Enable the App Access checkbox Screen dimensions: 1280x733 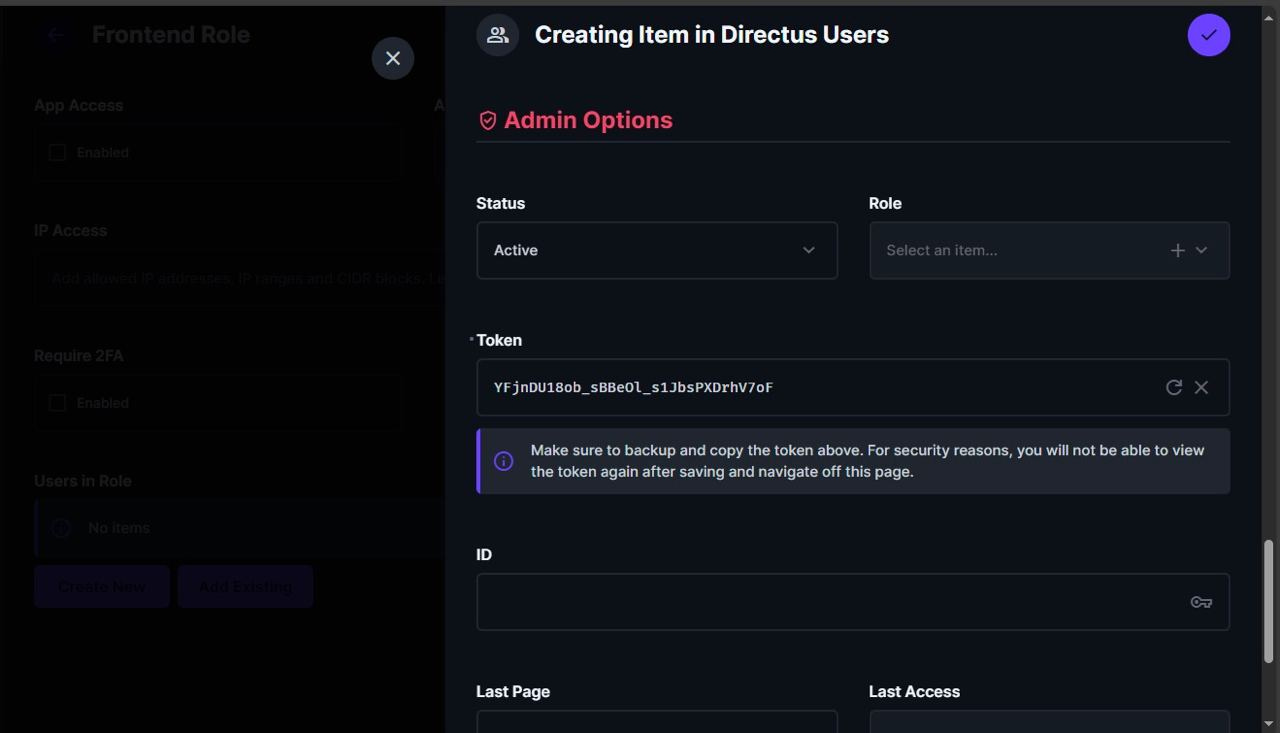point(57,152)
